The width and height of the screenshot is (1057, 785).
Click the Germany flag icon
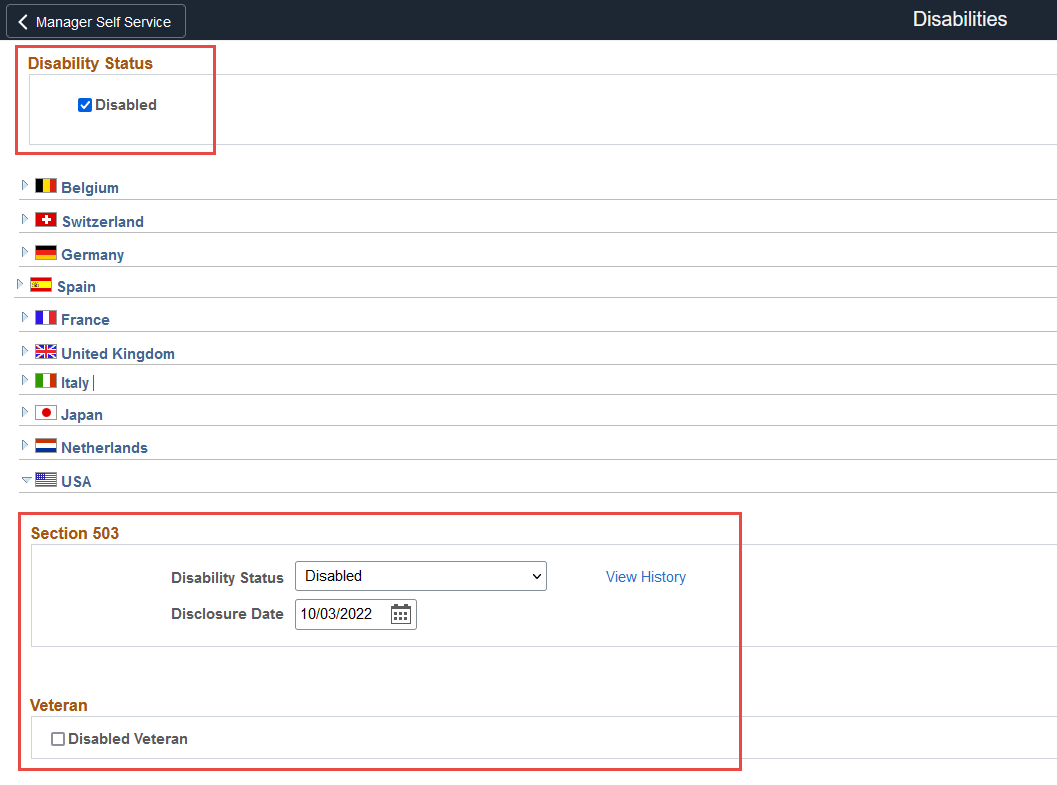pos(46,253)
